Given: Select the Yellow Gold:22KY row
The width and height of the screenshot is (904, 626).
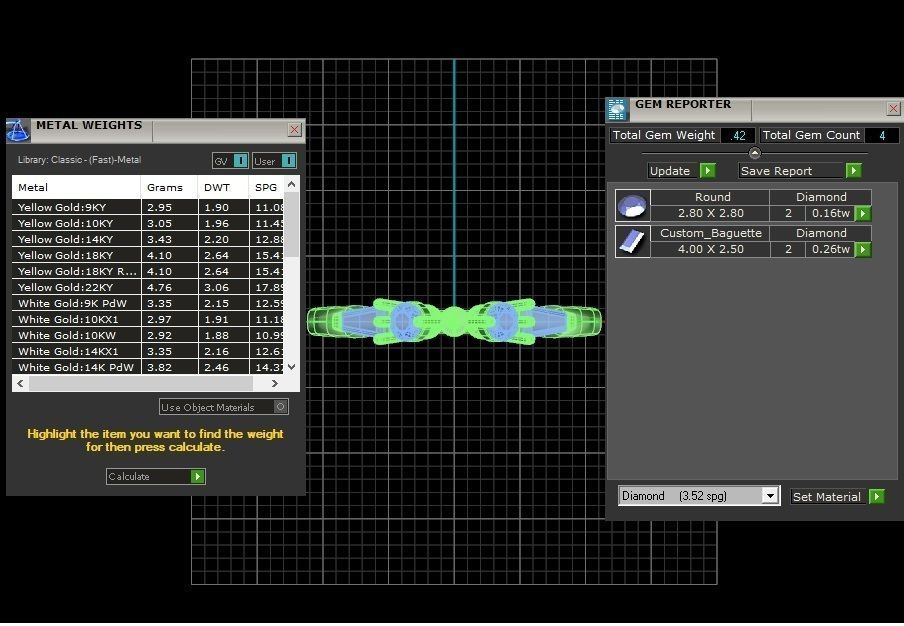Looking at the screenshot, I should pyautogui.click(x=148, y=287).
